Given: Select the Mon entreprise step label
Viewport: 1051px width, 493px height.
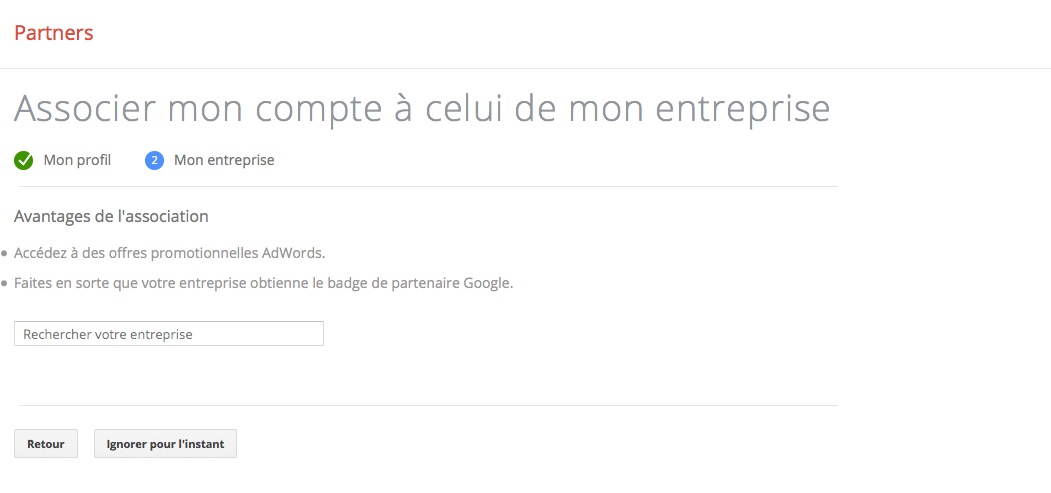Looking at the screenshot, I should [x=223, y=160].
